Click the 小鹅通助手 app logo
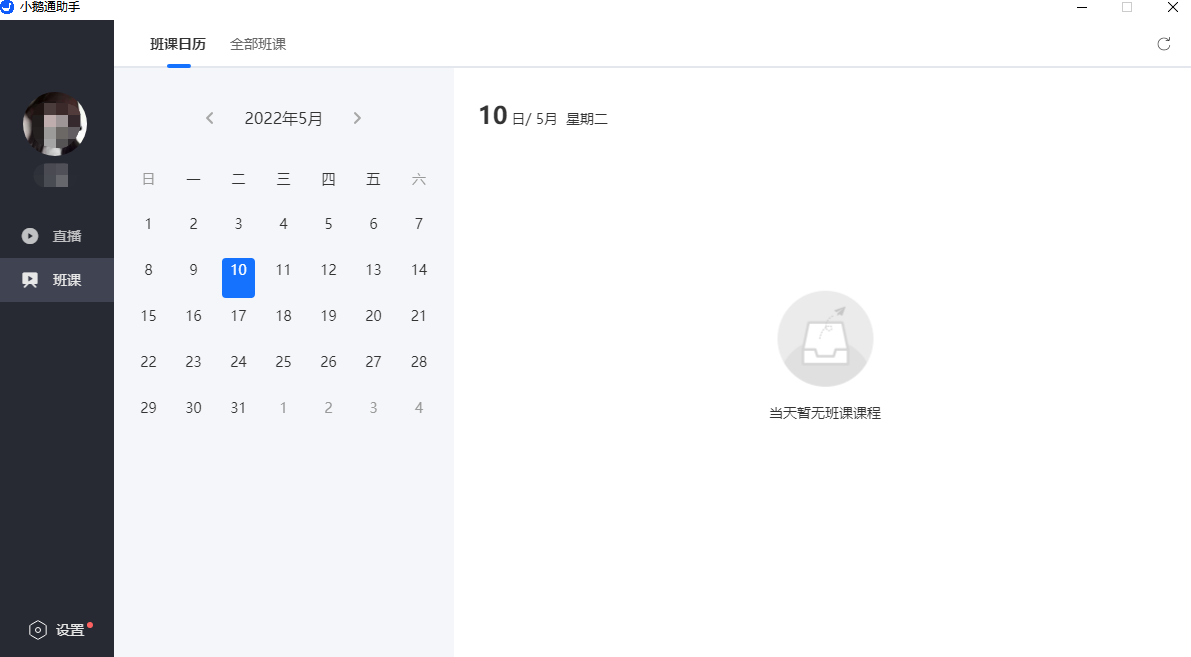Image resolution: width=1191 pixels, height=657 pixels. [8, 7]
